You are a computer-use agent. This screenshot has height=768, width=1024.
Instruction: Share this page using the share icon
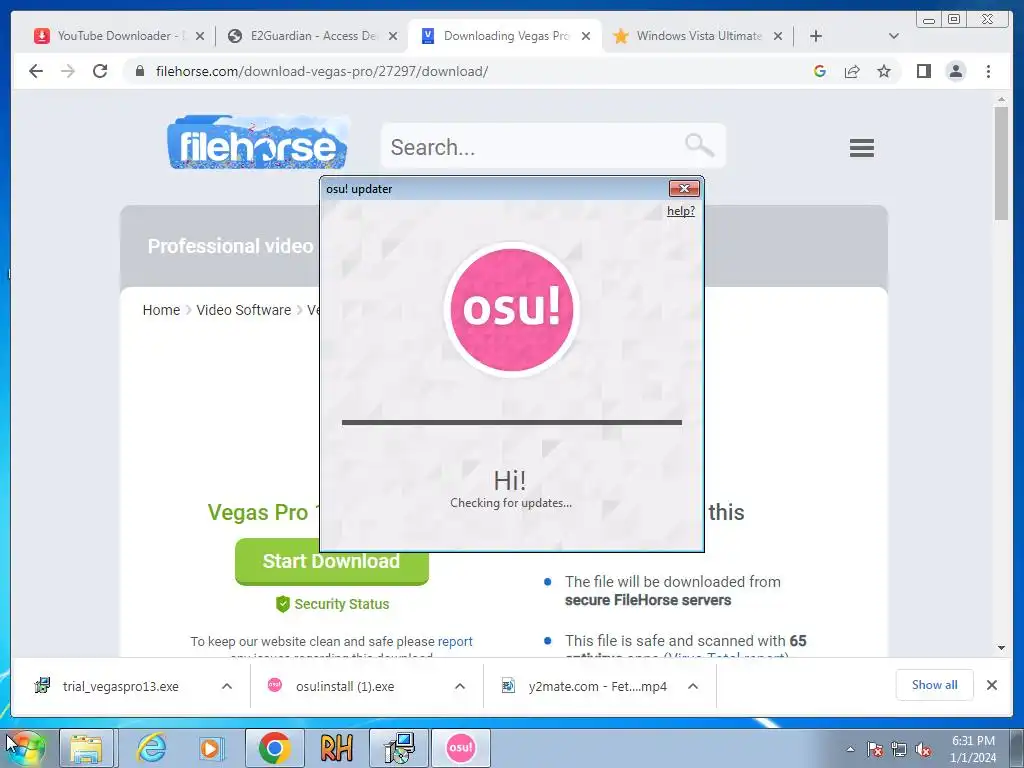pyautogui.click(x=852, y=71)
